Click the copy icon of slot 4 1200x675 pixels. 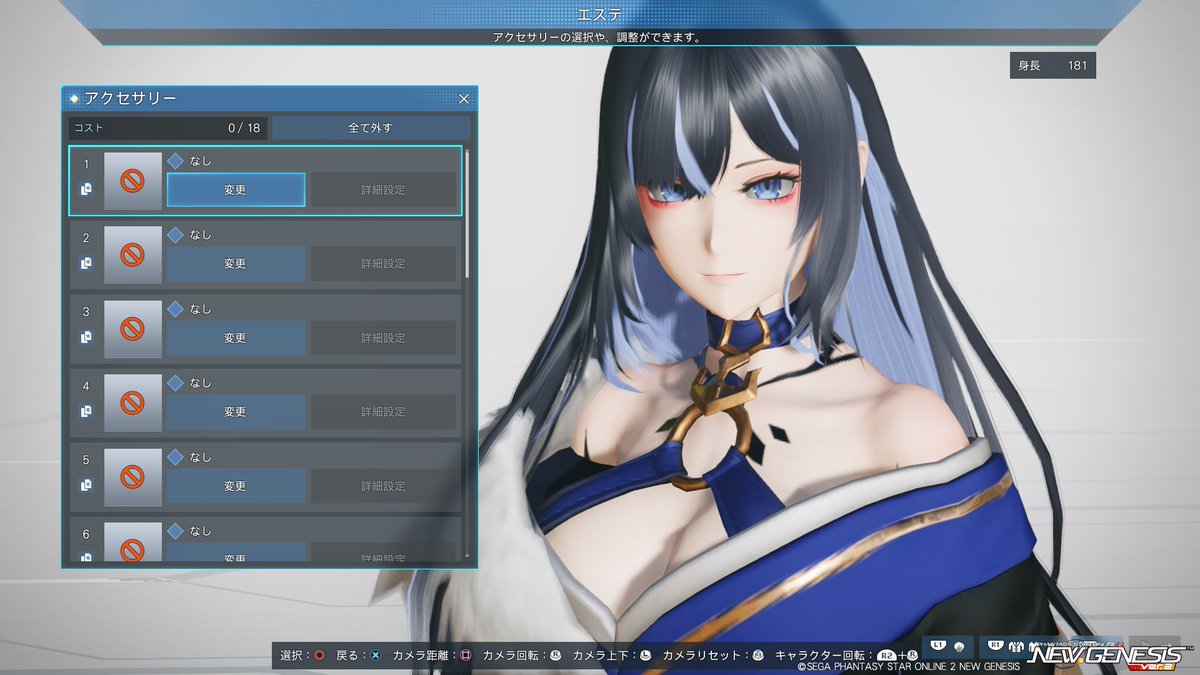(86, 411)
